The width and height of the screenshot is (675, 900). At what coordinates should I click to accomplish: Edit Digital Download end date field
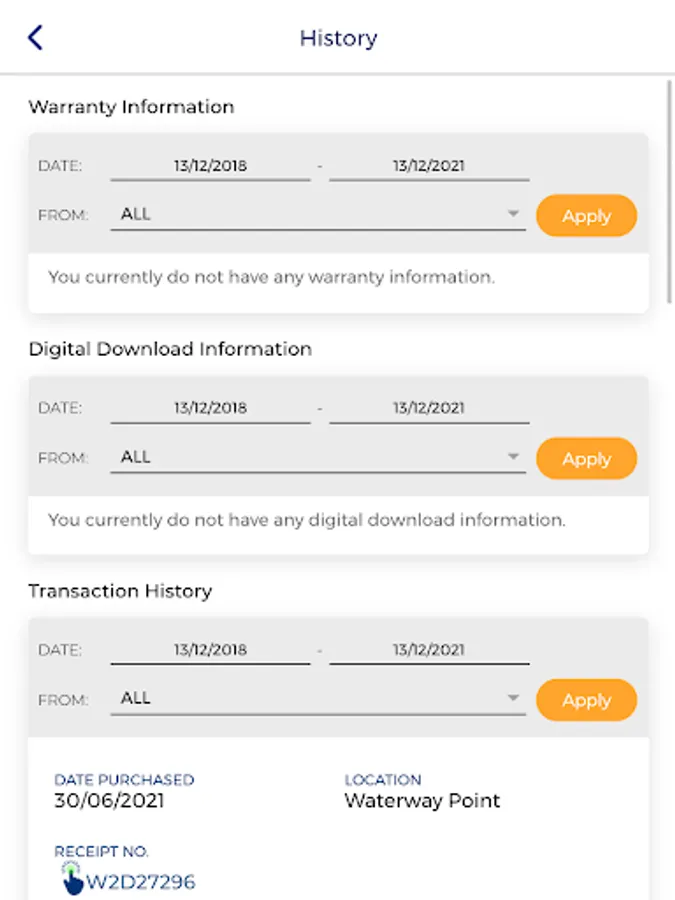click(x=428, y=408)
